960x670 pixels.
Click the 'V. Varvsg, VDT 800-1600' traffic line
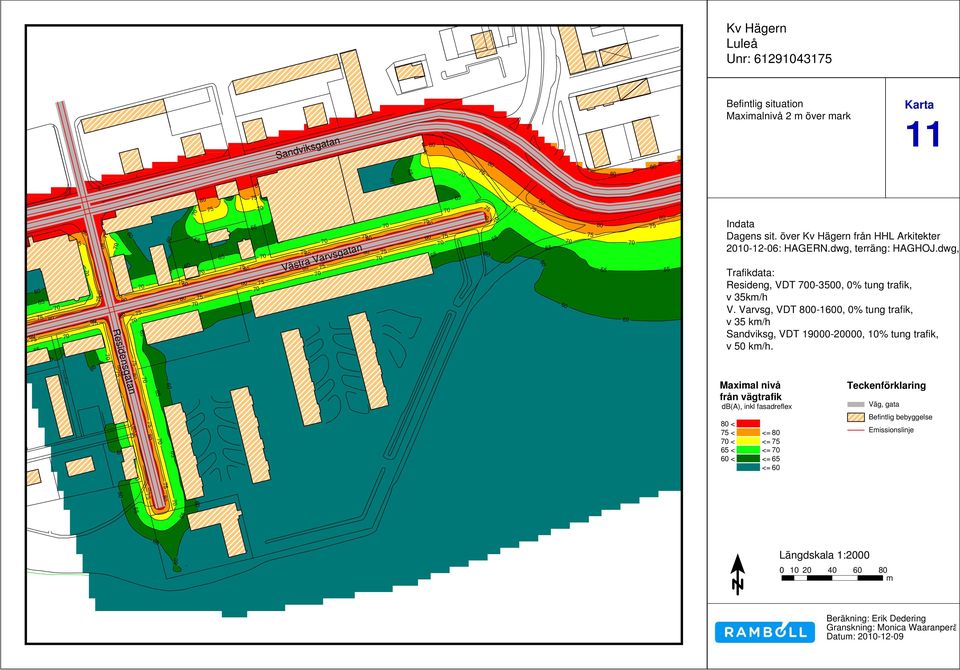[x=819, y=310]
